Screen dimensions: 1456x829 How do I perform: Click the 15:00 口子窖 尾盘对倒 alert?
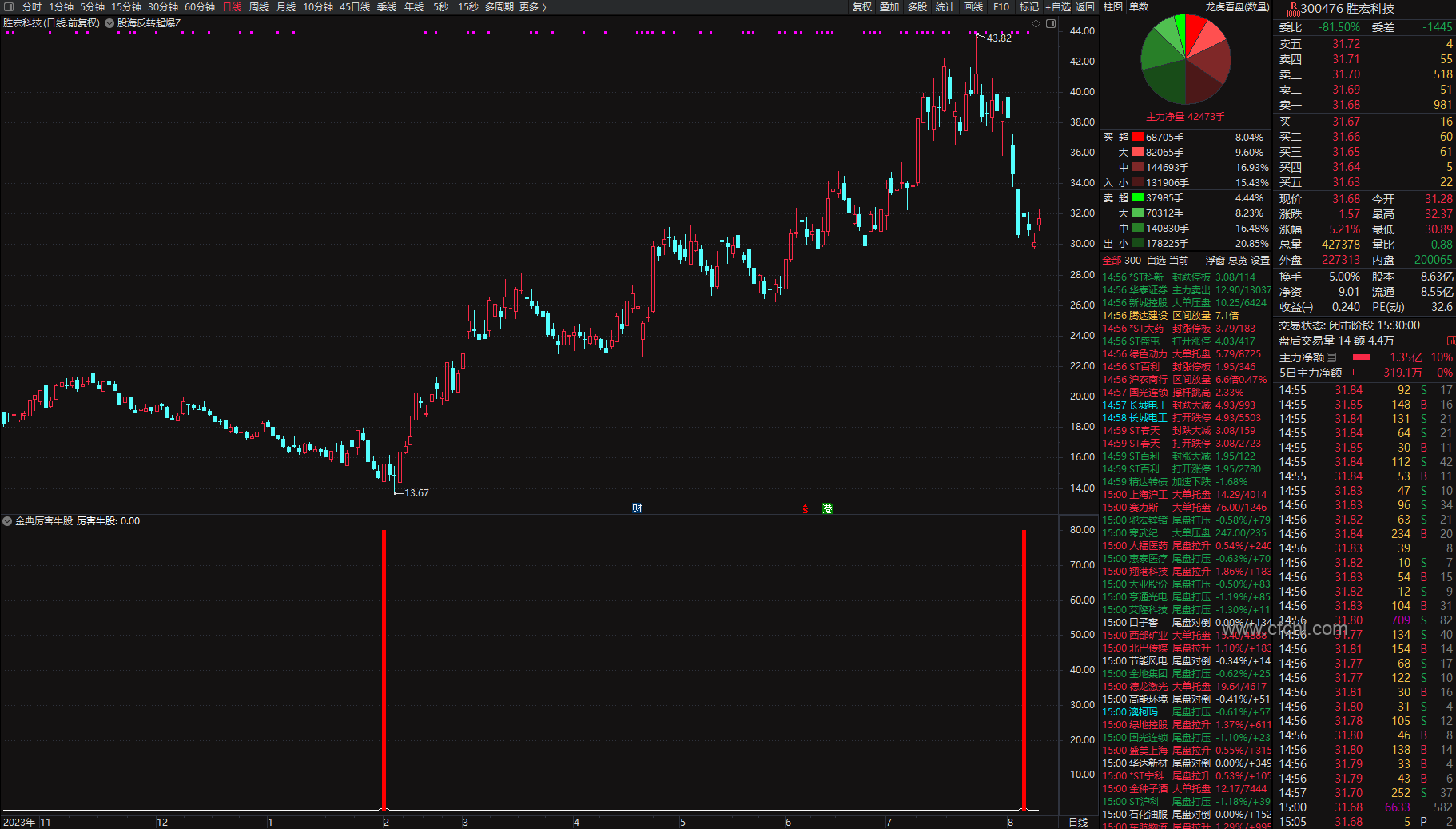pos(1187,623)
